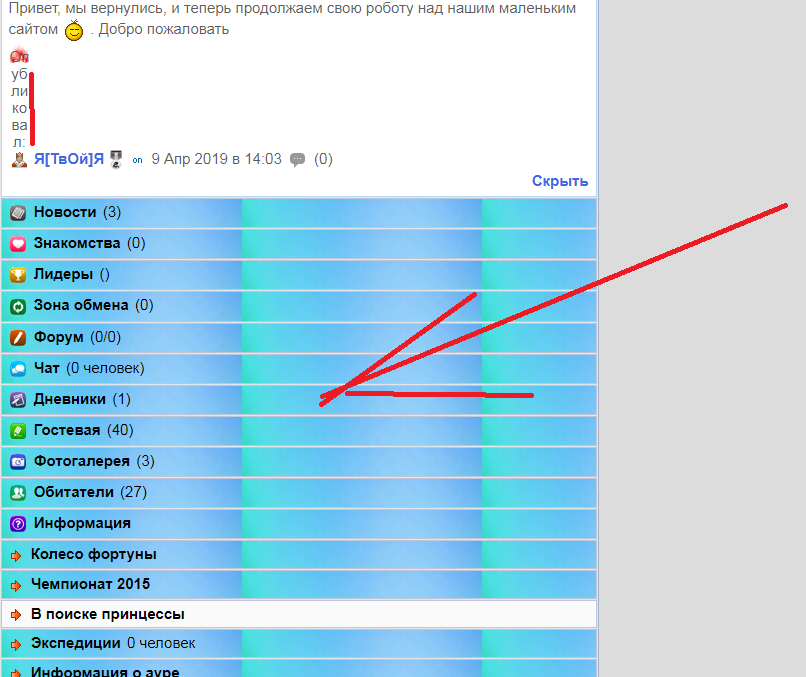
Task: Click the green Зона обмена icon
Action: click(x=18, y=306)
